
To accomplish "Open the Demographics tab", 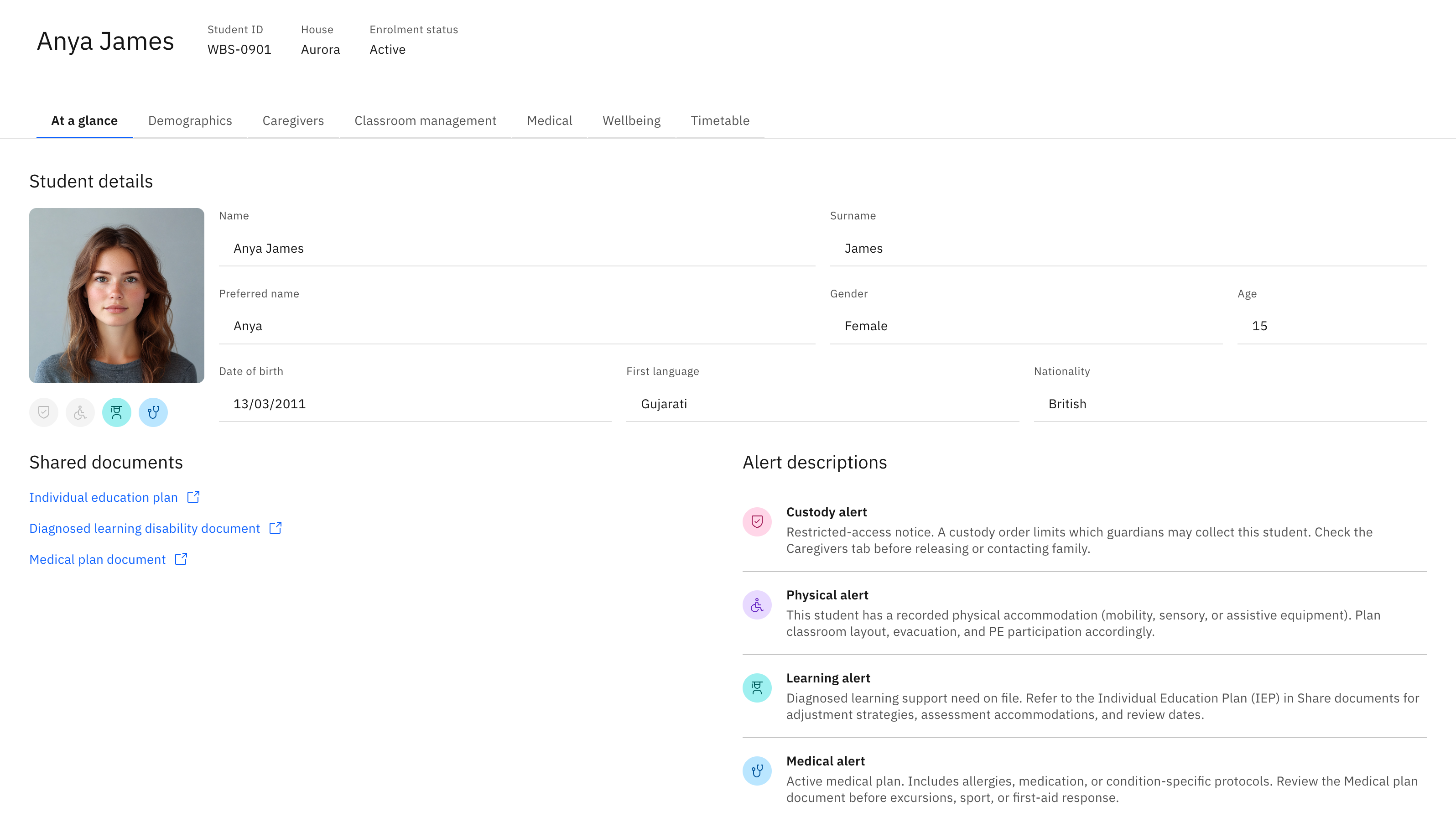I will tap(190, 121).
